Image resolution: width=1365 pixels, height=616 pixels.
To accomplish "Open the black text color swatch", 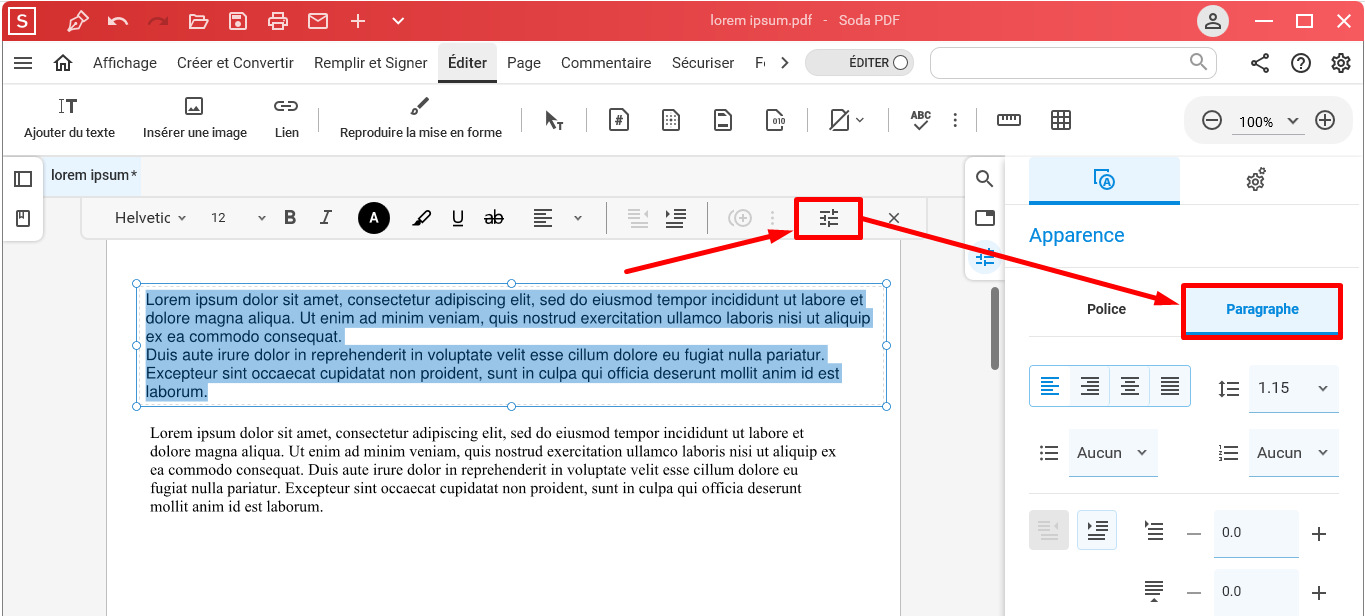I will (374, 218).
